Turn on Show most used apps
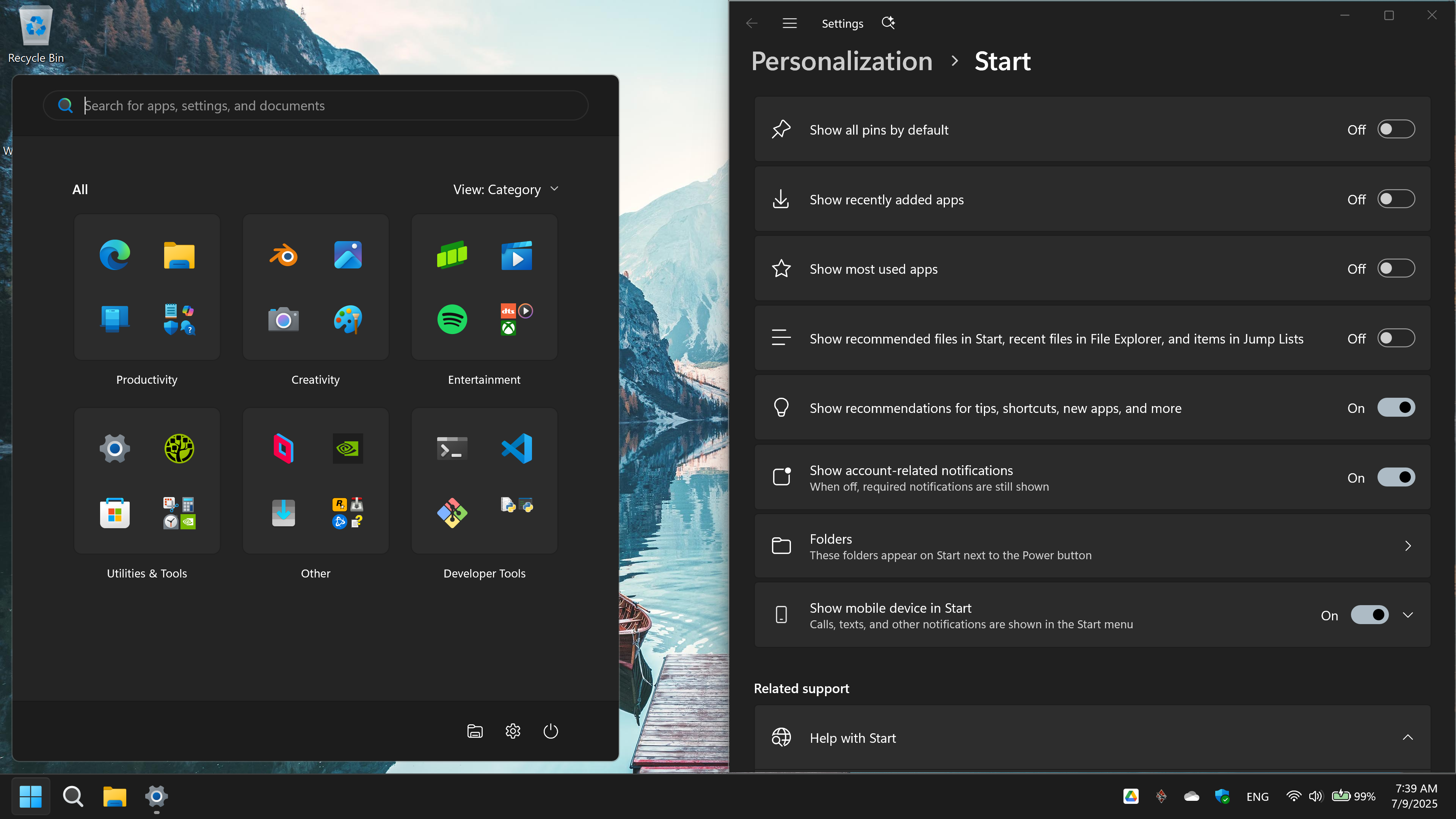1456x819 pixels. (x=1395, y=268)
